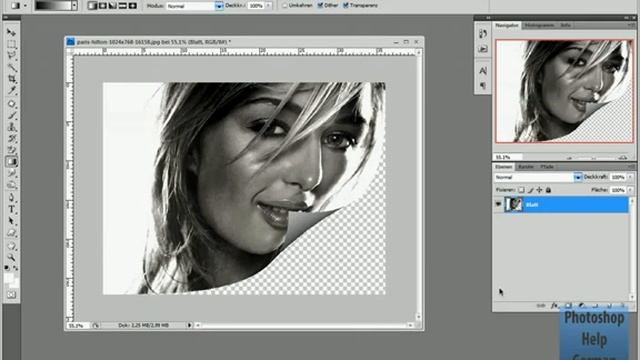Viewport: 640px width, 360px height.
Task: Click the document zoom percentage field
Action: tap(77, 325)
